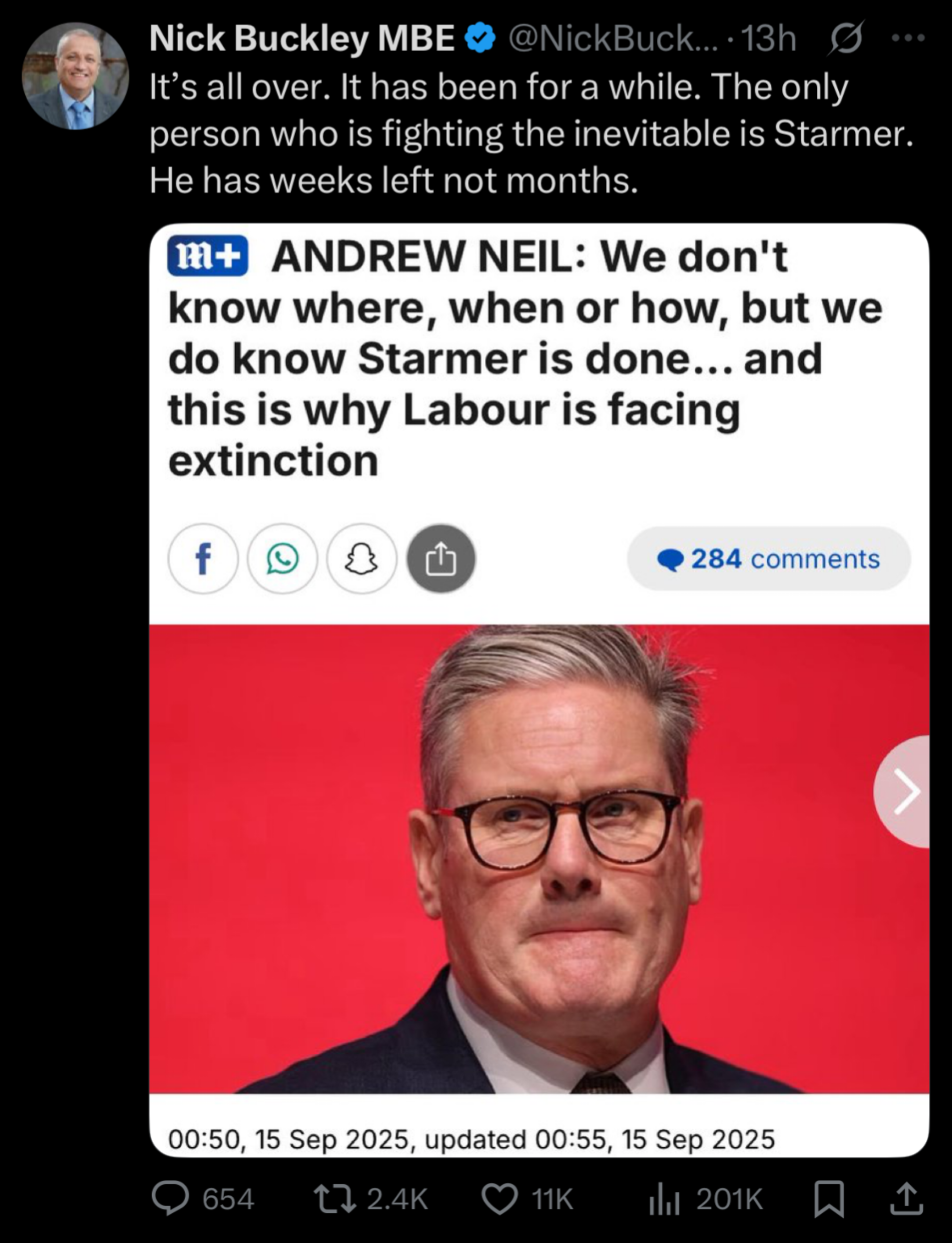This screenshot has height=1243, width=952.
Task: Repost the tweet showing 2.4K reposts
Action: pyautogui.click(x=371, y=1199)
